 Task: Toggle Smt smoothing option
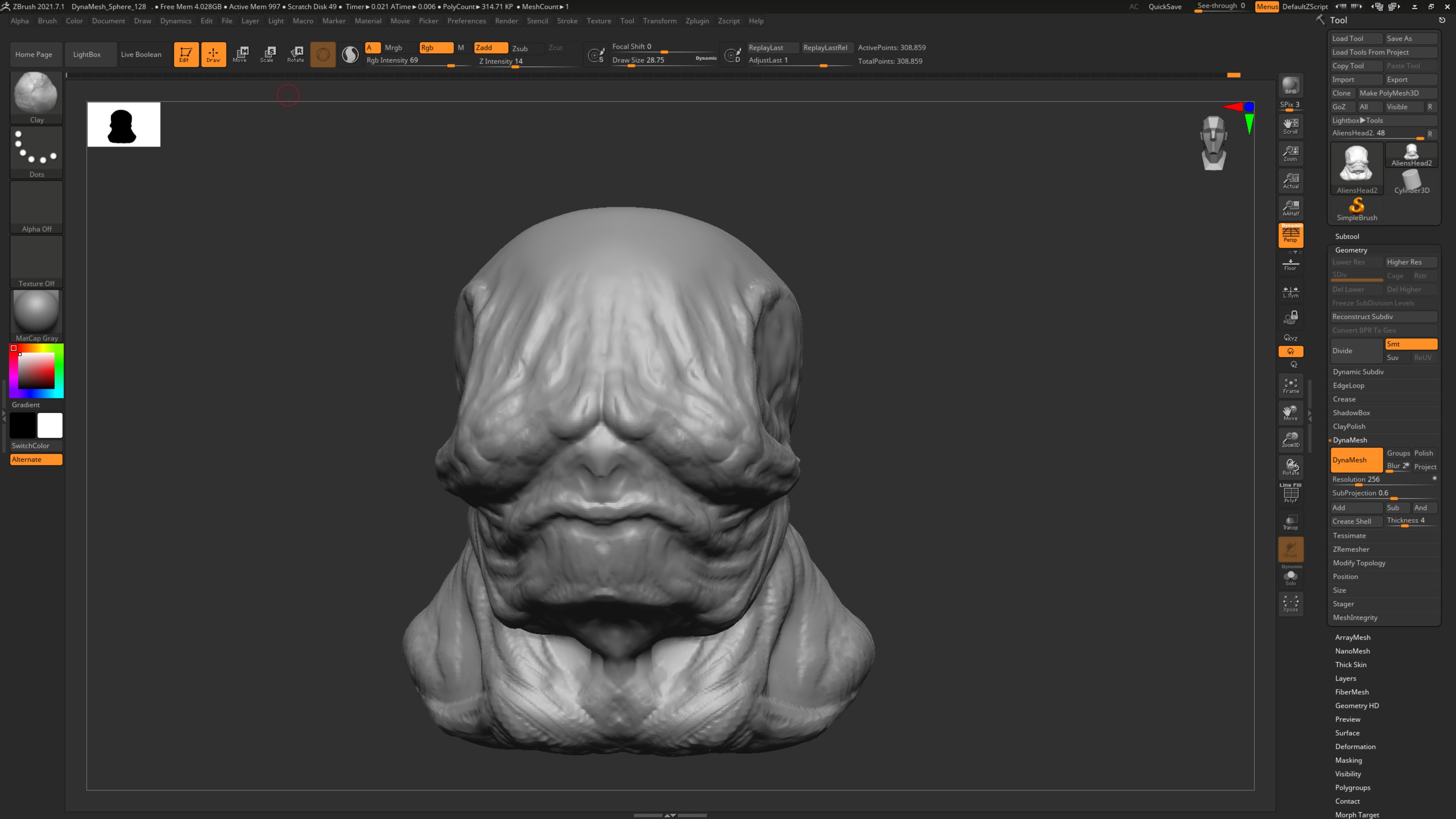pyautogui.click(x=1410, y=344)
